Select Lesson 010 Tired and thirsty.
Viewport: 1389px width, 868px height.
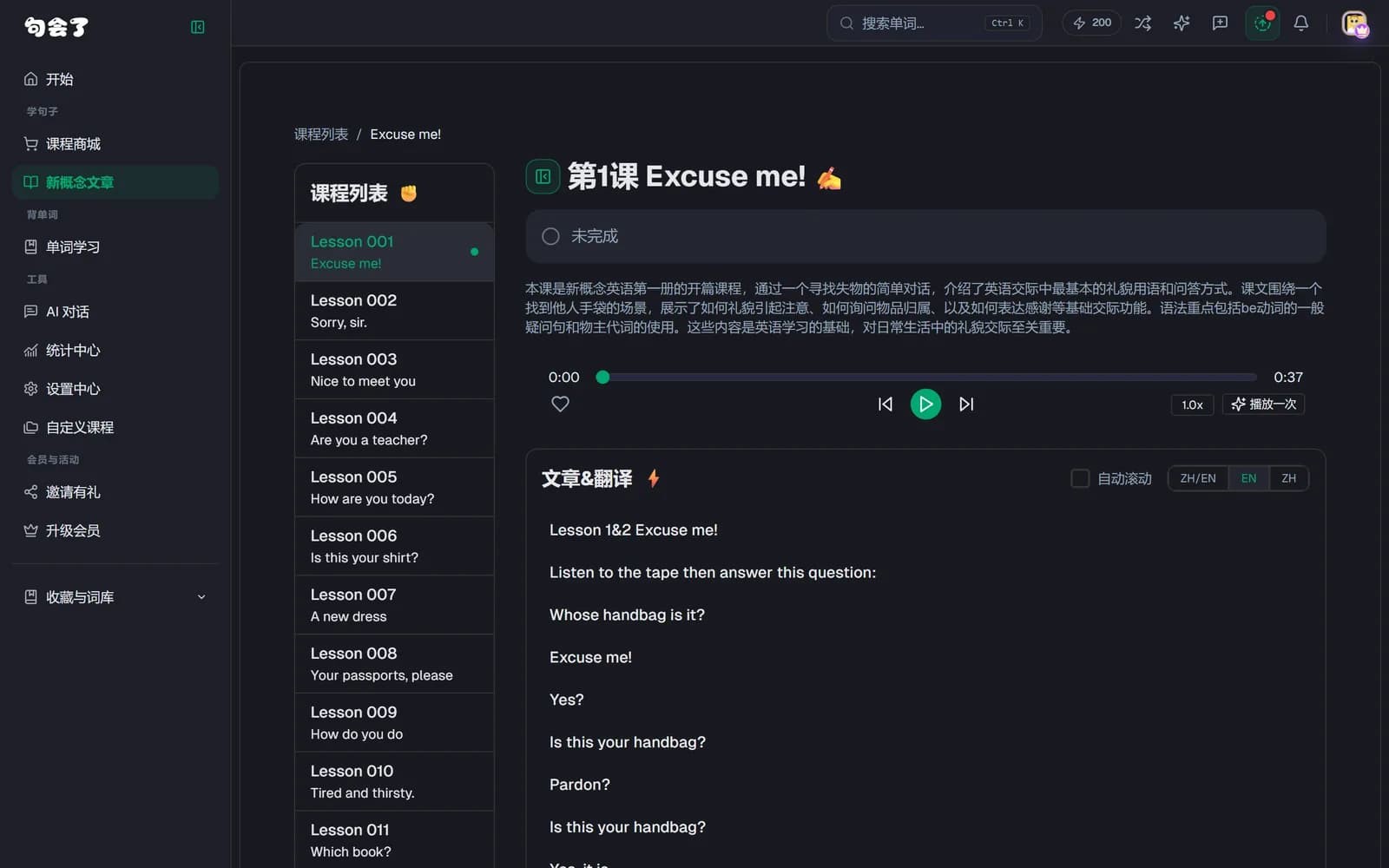[x=394, y=781]
